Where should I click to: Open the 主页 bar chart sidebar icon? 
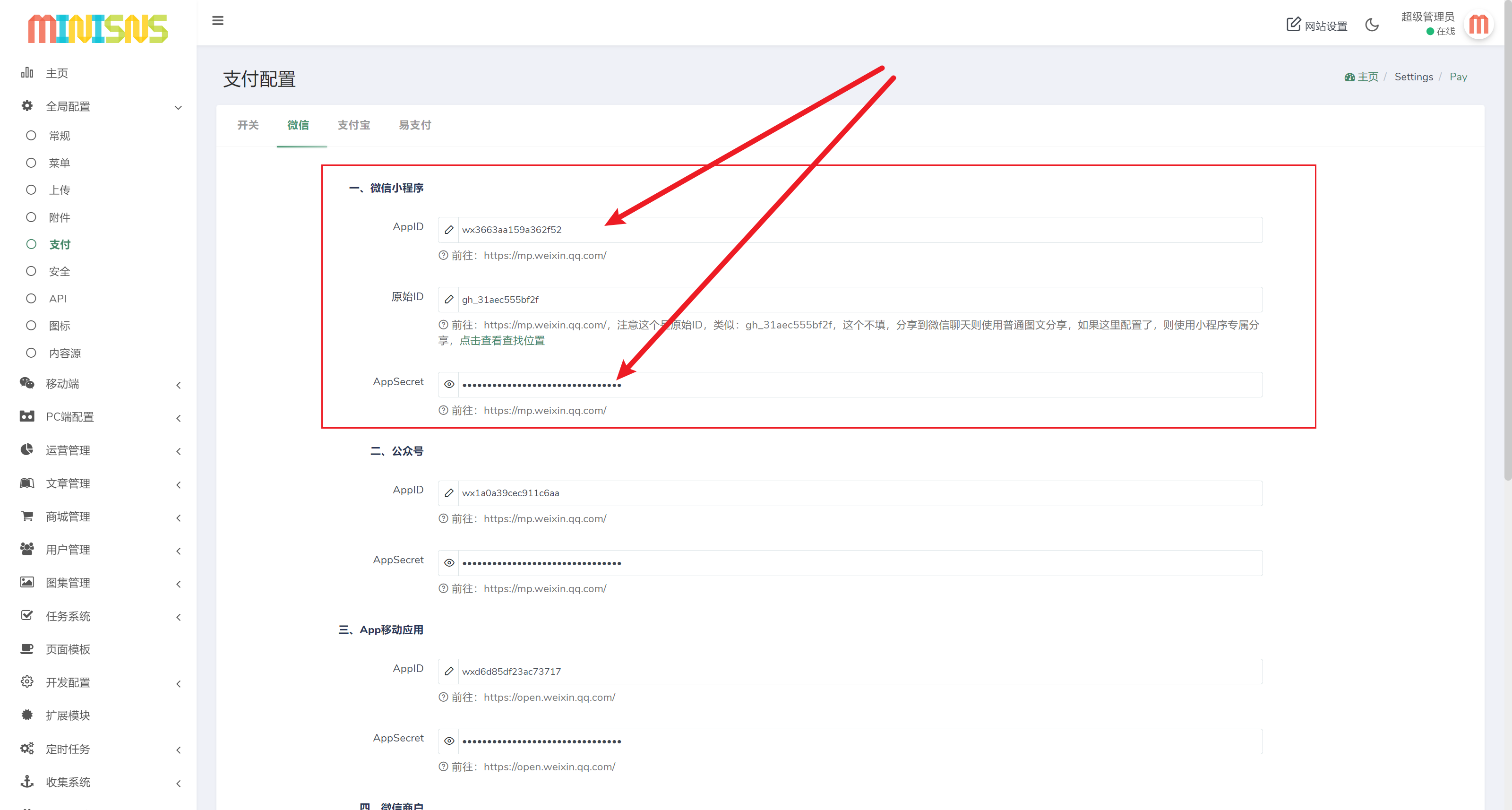[x=27, y=73]
